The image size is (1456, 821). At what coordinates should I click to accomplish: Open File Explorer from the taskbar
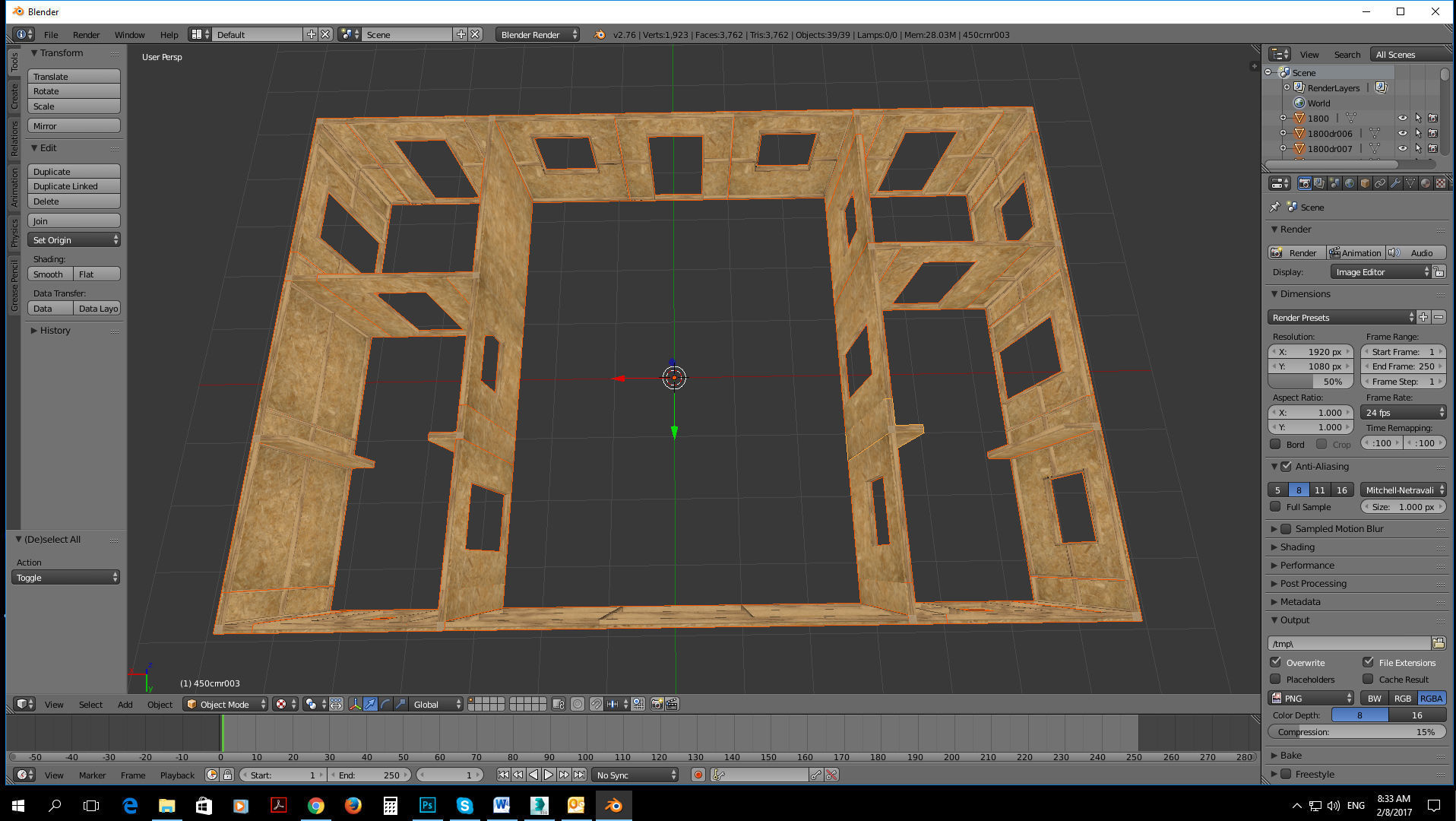(x=167, y=805)
